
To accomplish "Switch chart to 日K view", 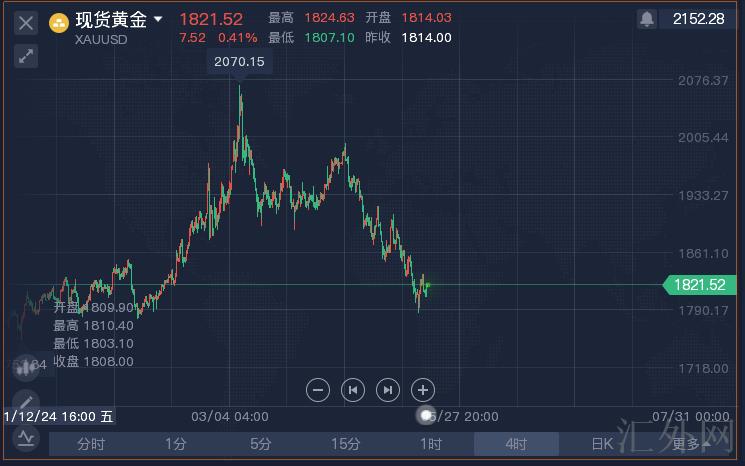I will coord(602,444).
